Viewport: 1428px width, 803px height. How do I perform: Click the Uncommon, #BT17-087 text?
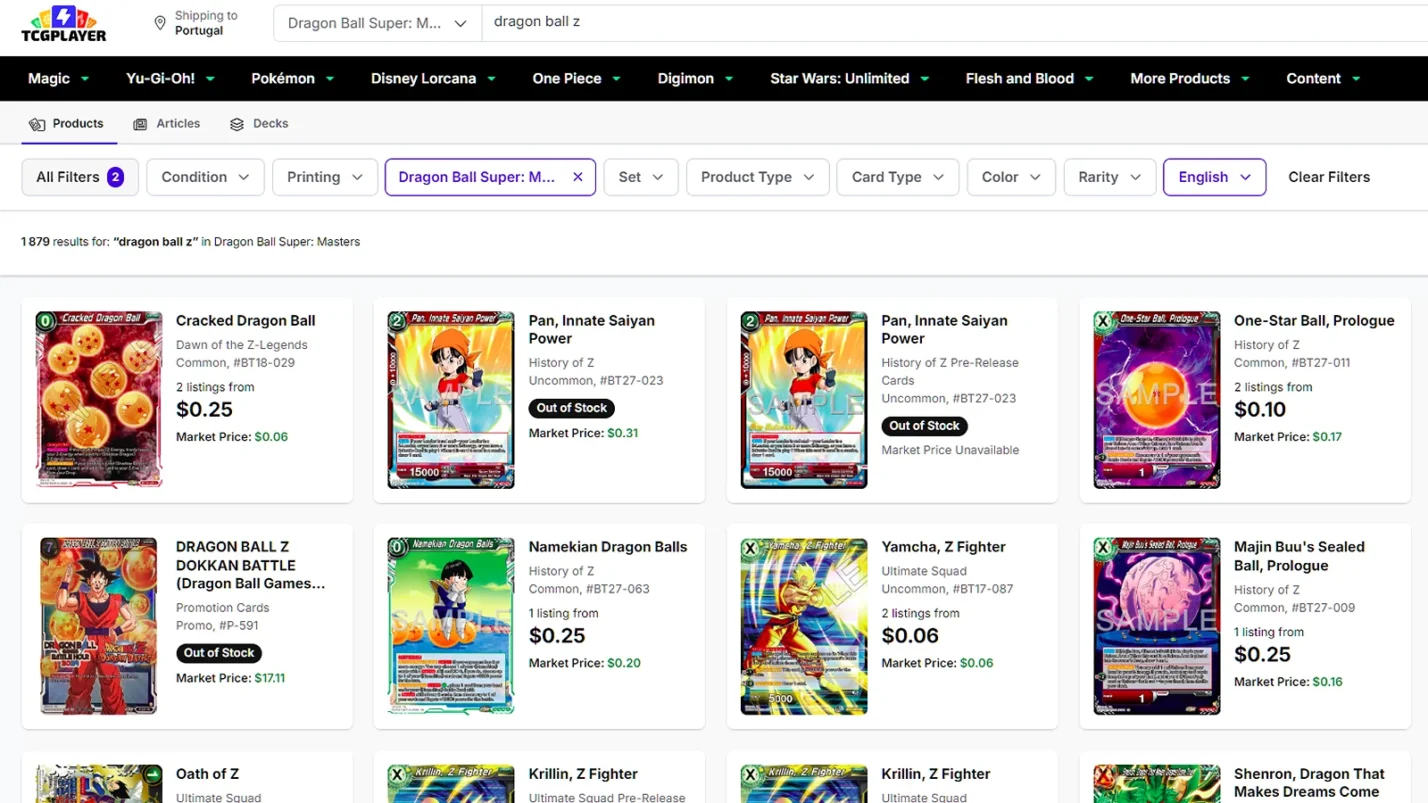click(x=948, y=589)
